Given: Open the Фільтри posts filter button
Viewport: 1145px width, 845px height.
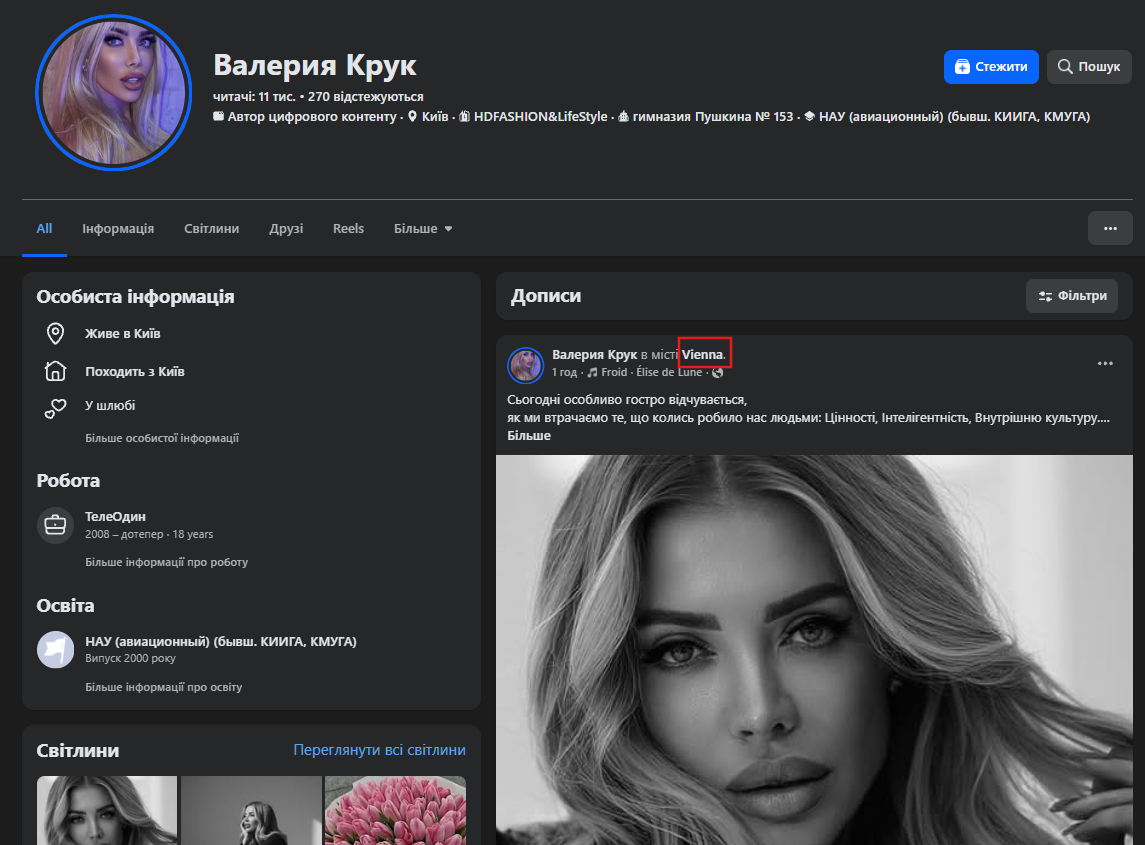Looking at the screenshot, I should coord(1072,296).
